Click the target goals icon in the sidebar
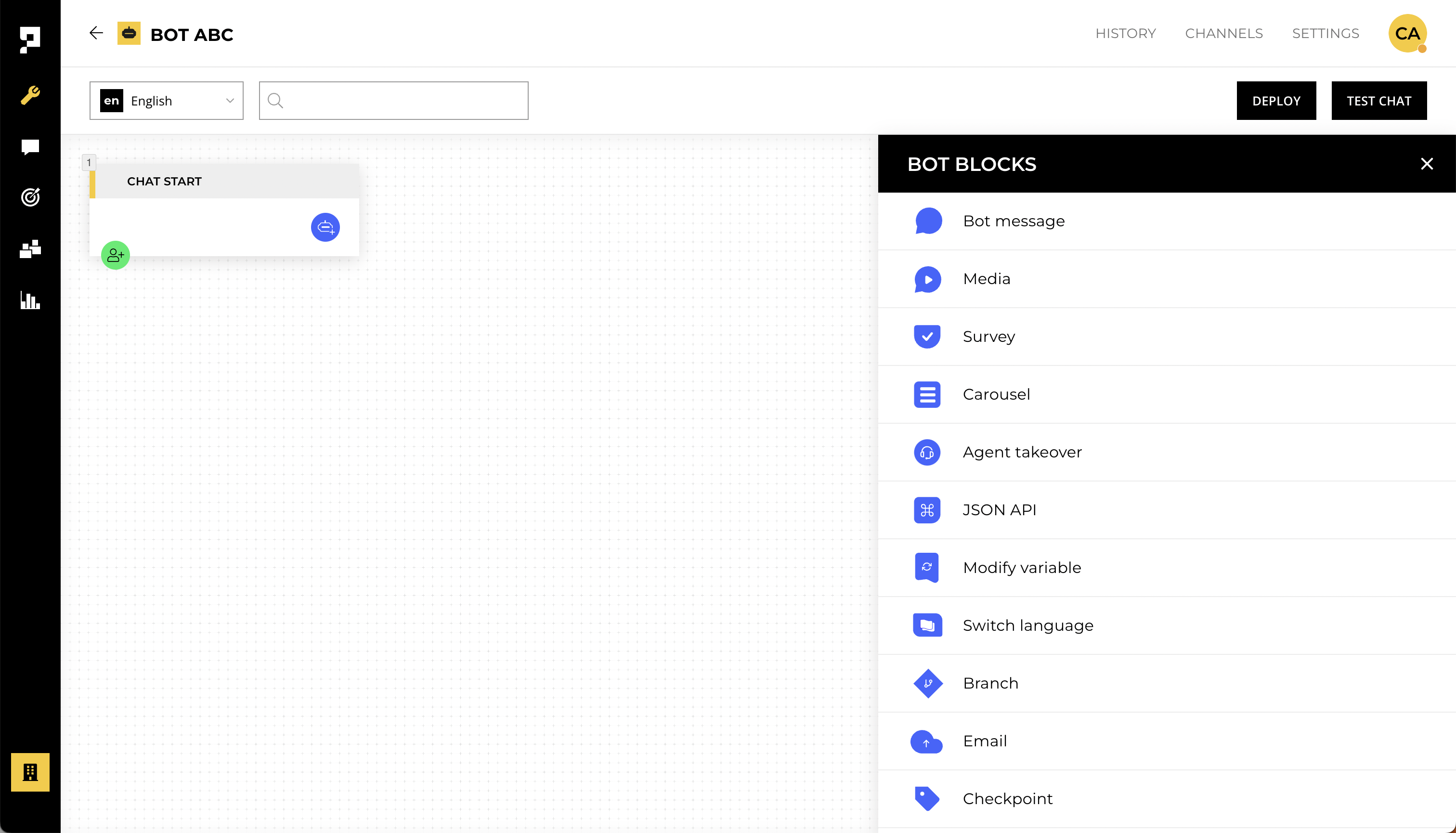1456x833 pixels. [30, 197]
